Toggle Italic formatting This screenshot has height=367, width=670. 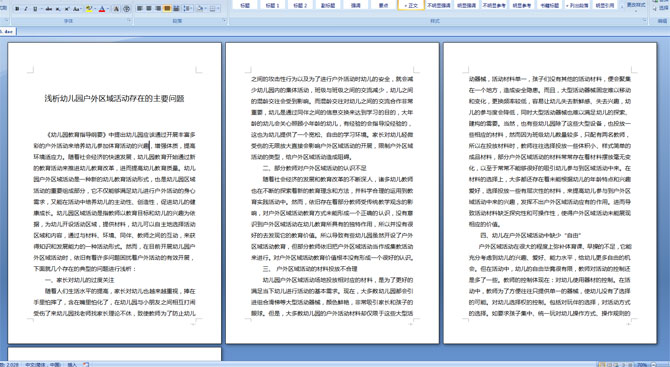(x=26, y=9)
